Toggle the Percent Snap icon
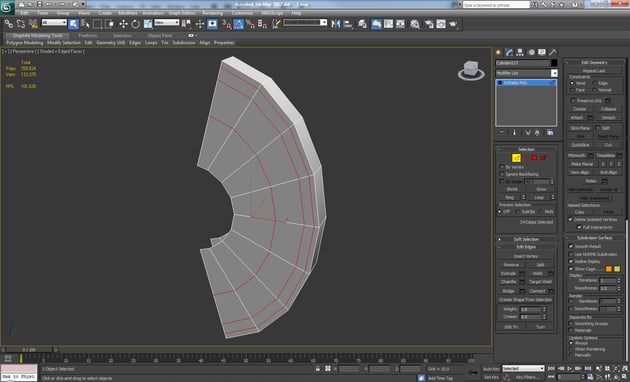Image resolution: width=630 pixels, height=382 pixels. tap(250, 24)
